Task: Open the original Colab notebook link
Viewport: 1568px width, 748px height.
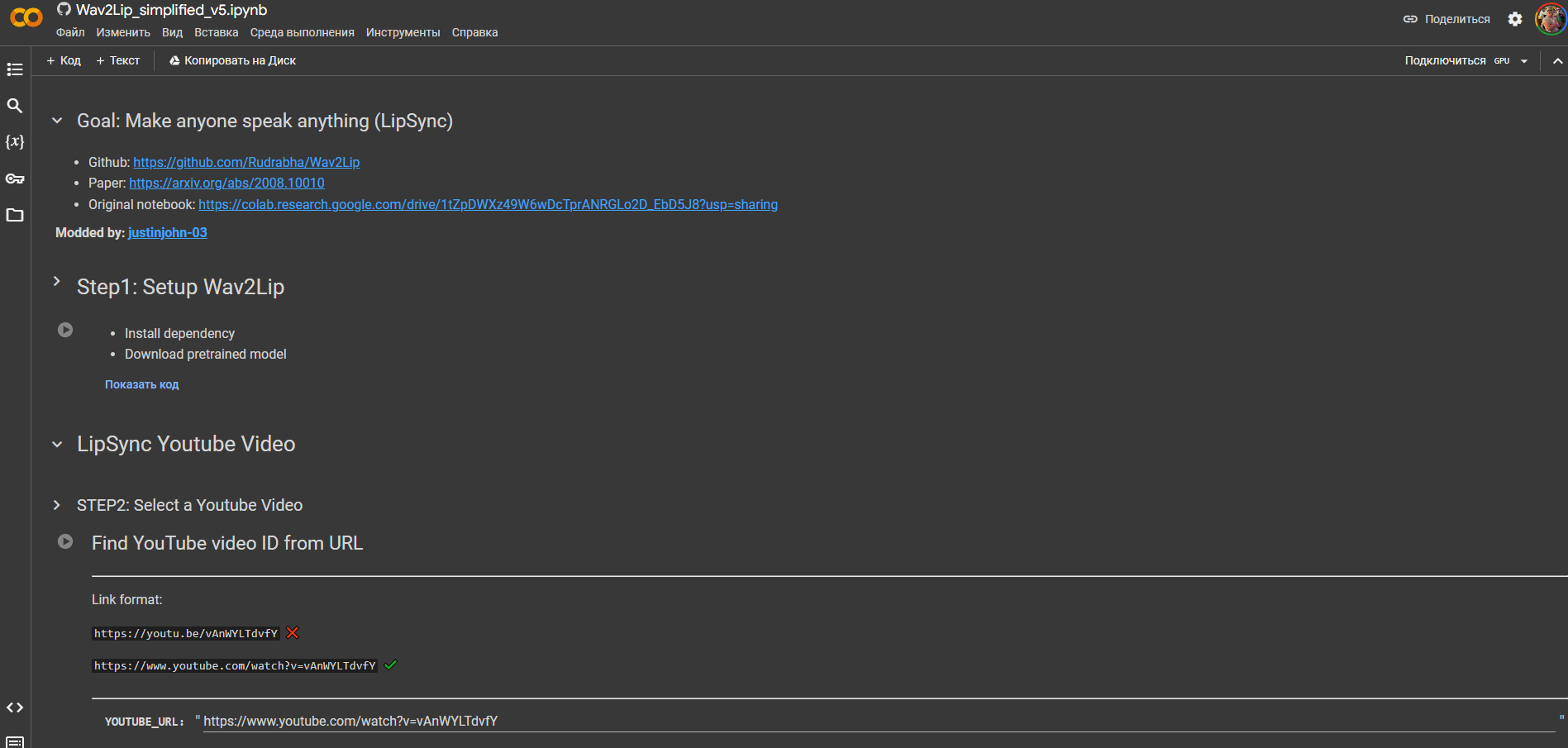Action: pyautogui.click(x=488, y=204)
